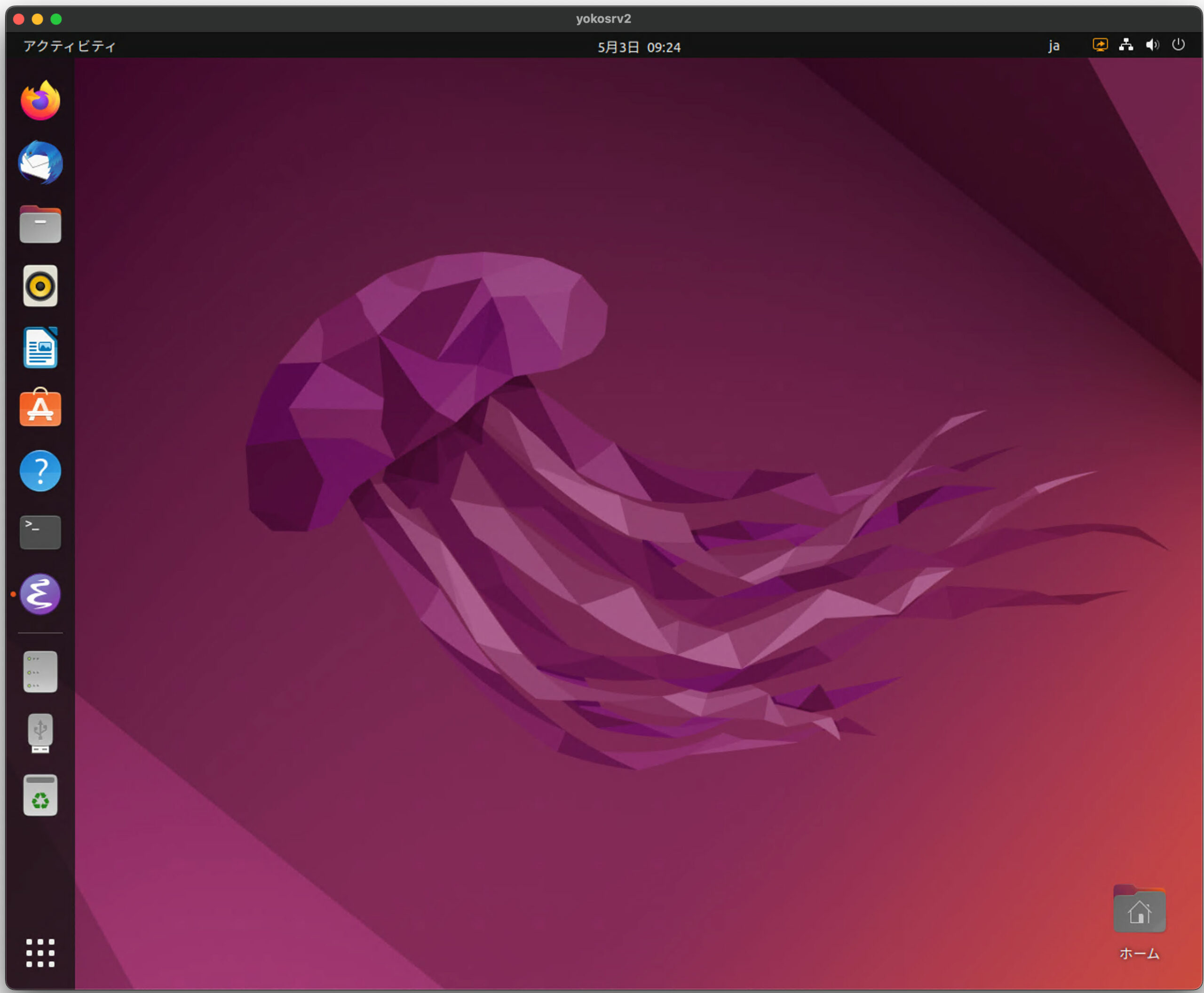The image size is (1204, 993).
Task: Open Thunderbird mail client
Action: pos(40,163)
